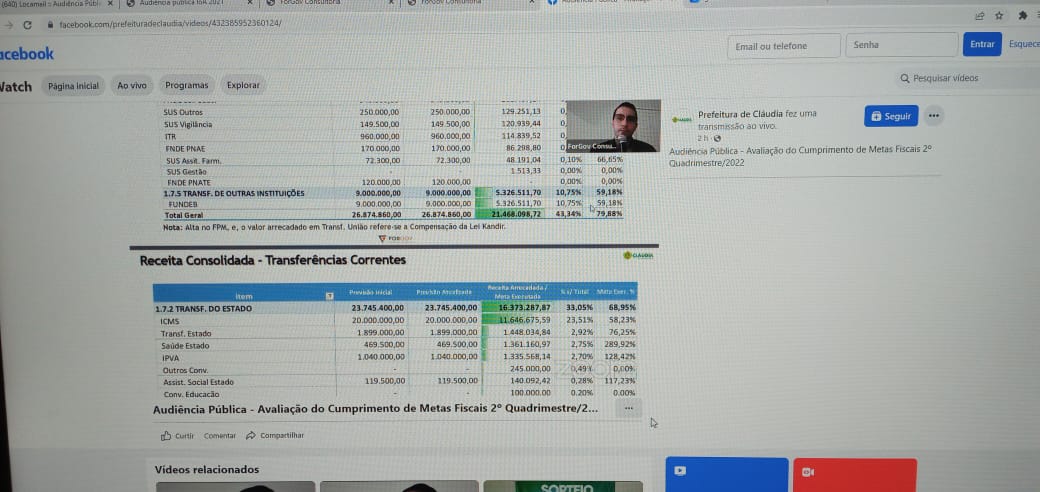Screen dimensions: 1040x492
Task: Click the video icon on the blue button
Action: (x=679, y=471)
